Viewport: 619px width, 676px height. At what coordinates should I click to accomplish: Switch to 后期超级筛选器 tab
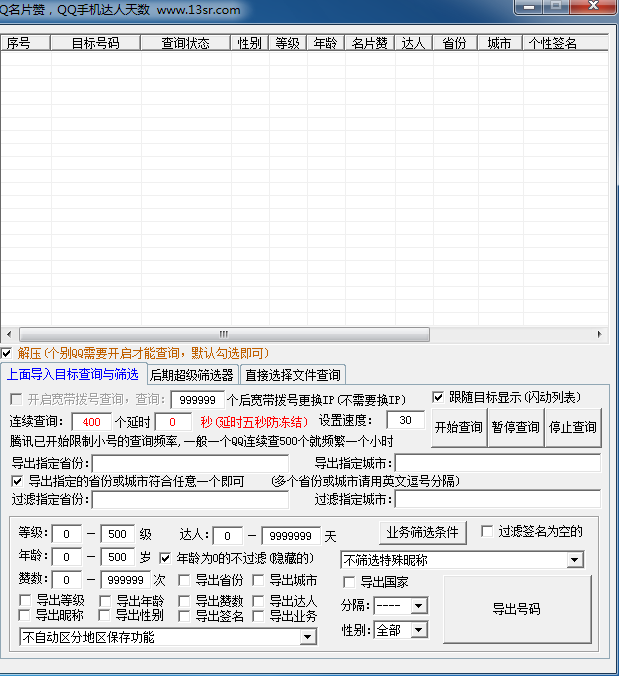tap(191, 375)
